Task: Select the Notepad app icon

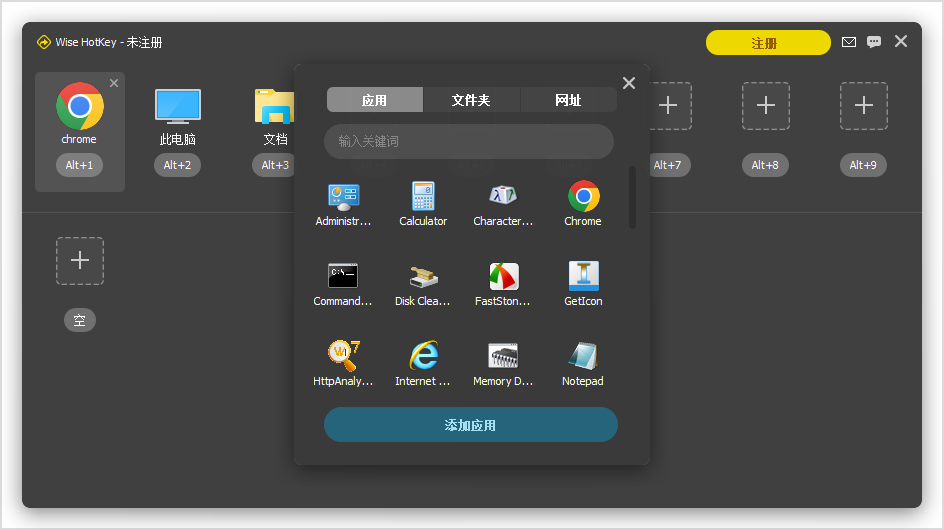Action: coord(583,356)
